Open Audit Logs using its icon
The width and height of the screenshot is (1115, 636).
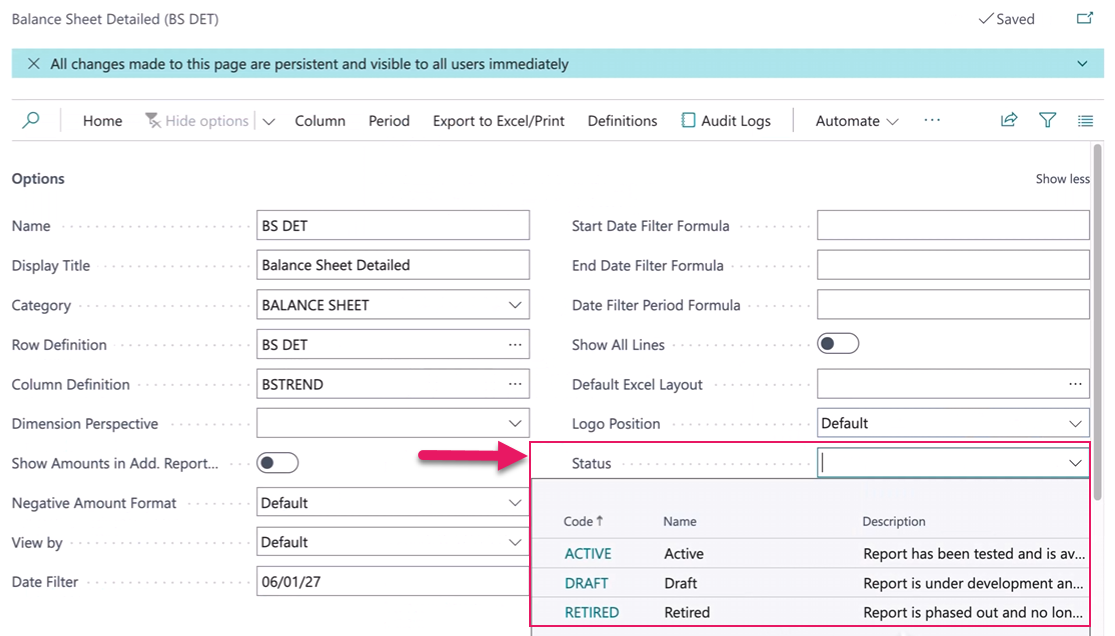tap(687, 119)
